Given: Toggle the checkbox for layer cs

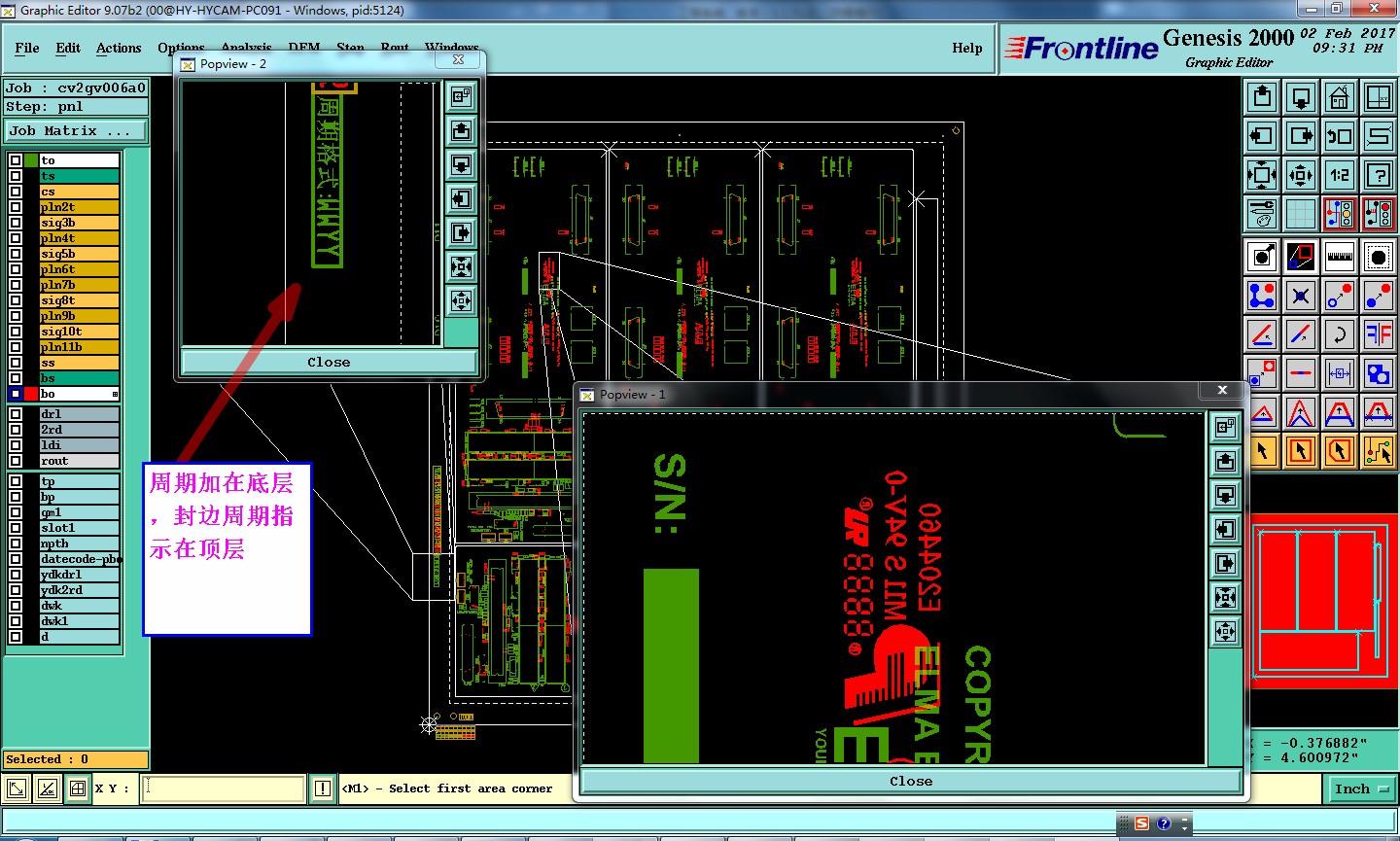Looking at the screenshot, I should [16, 192].
